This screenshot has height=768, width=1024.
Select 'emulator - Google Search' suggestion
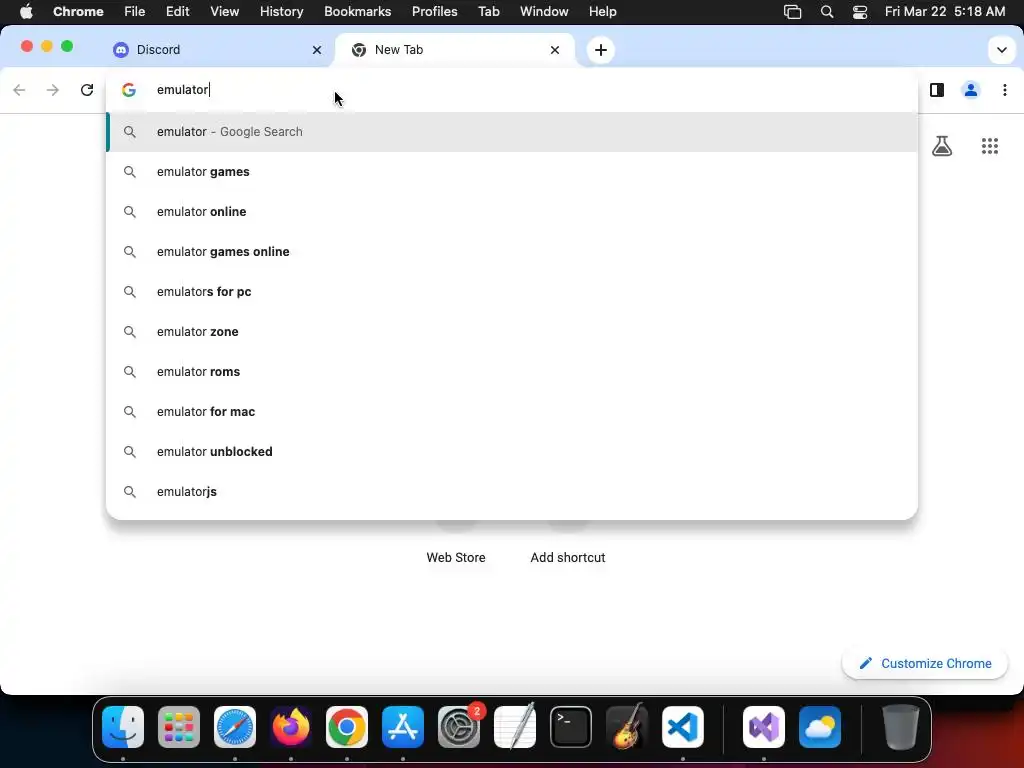tap(512, 132)
